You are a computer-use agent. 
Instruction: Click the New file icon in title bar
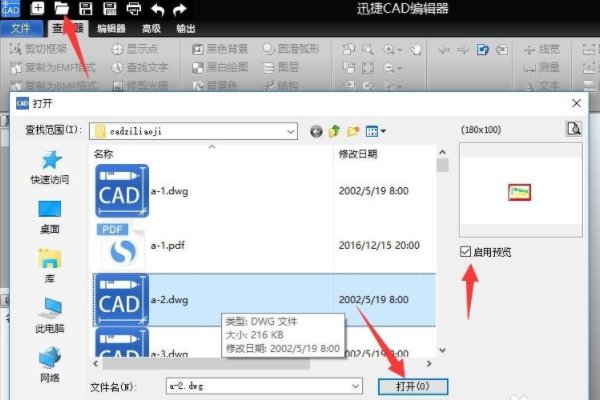point(37,8)
